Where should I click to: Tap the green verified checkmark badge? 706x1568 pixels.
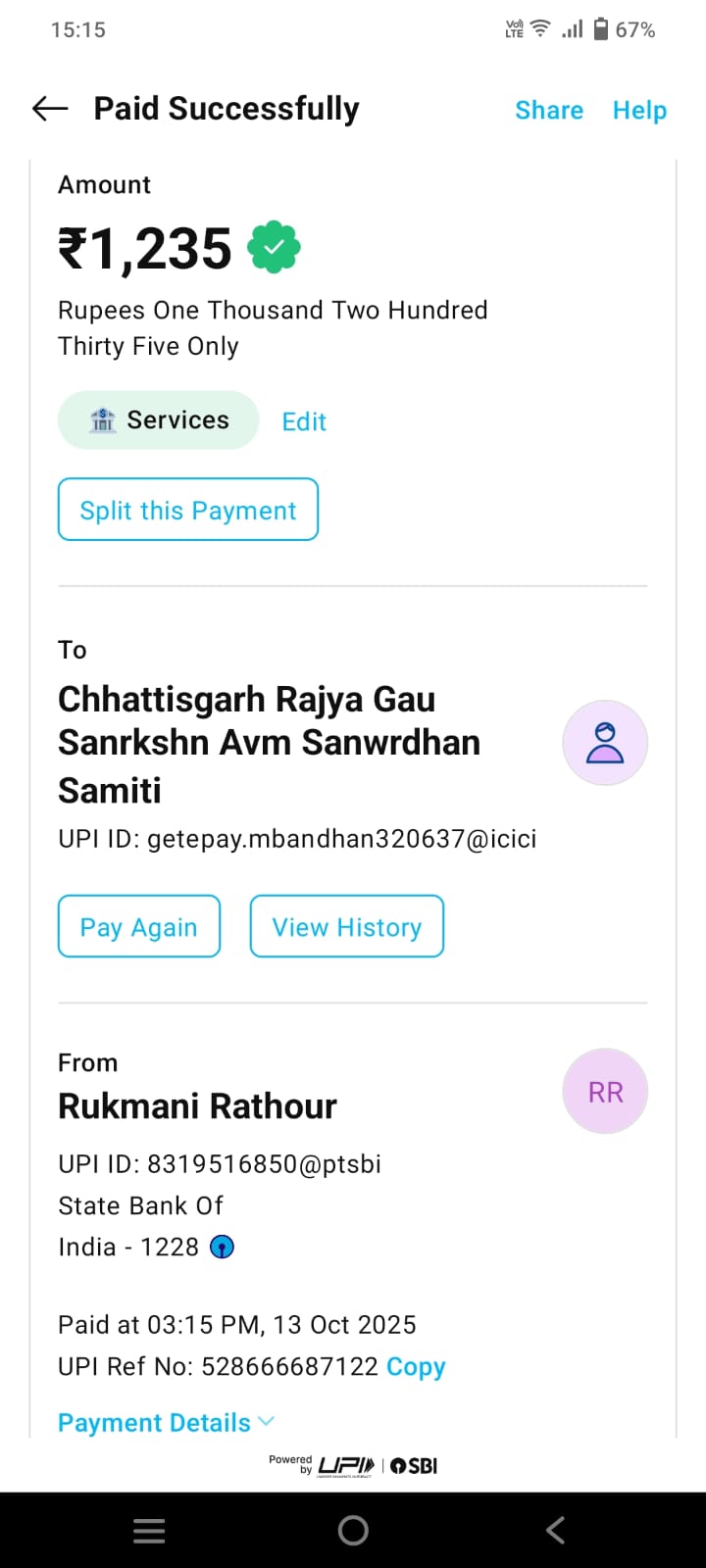(275, 249)
